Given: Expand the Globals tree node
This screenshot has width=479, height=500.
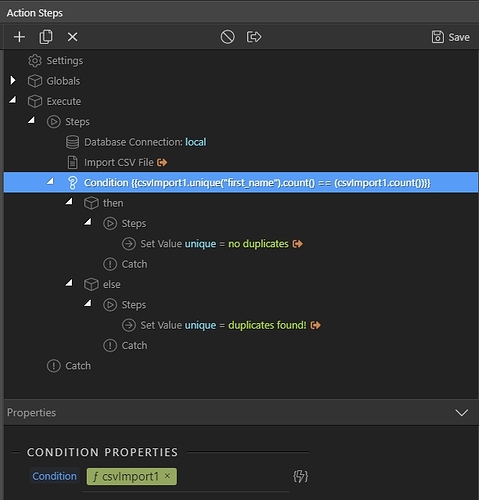Looking at the screenshot, I should (x=13, y=80).
